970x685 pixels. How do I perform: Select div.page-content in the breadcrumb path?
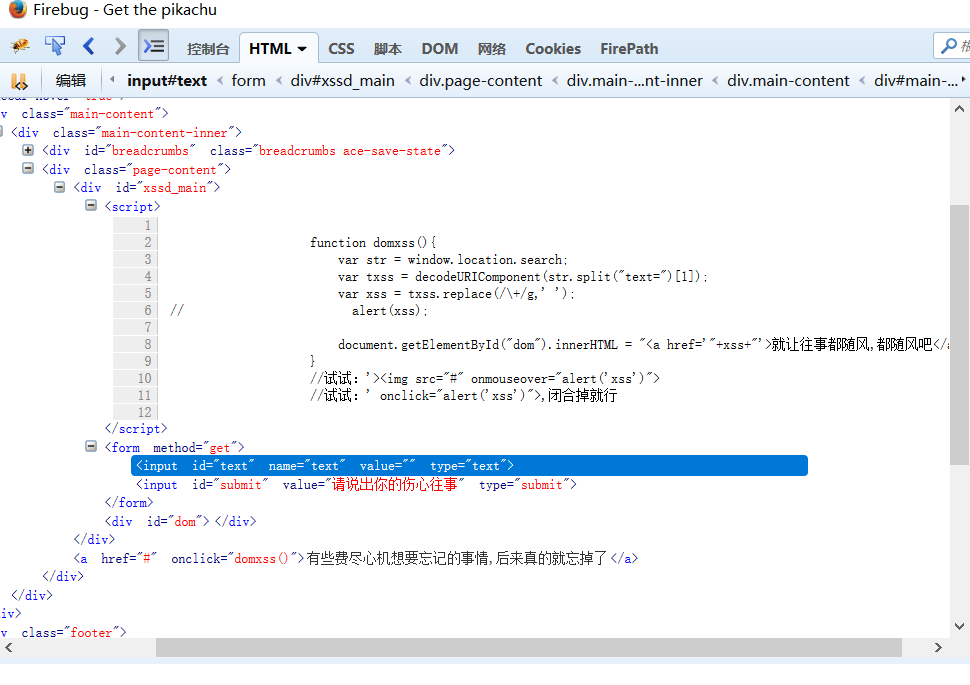[x=481, y=81]
